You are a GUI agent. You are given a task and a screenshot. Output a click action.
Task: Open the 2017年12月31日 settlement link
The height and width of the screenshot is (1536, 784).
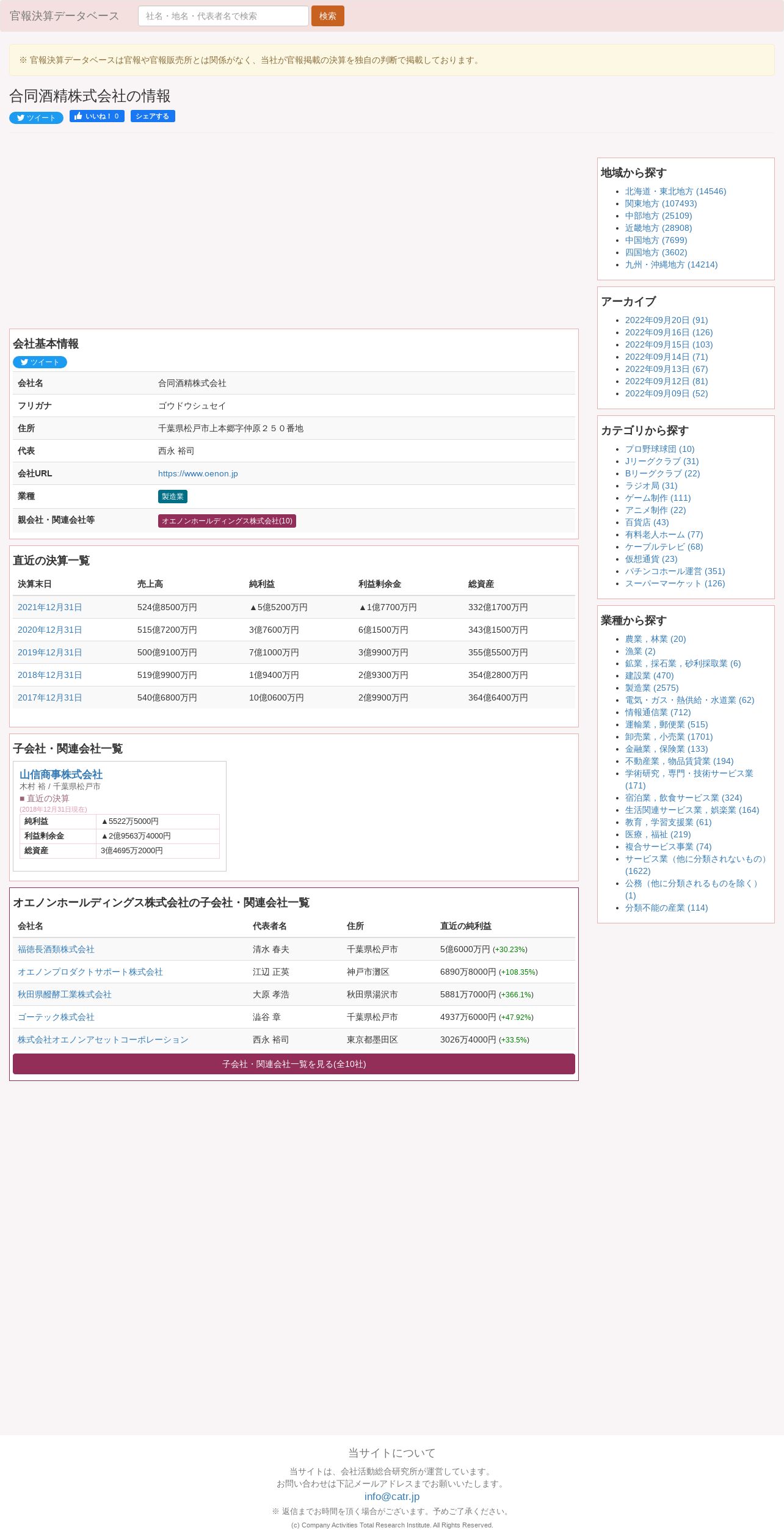tap(49, 697)
